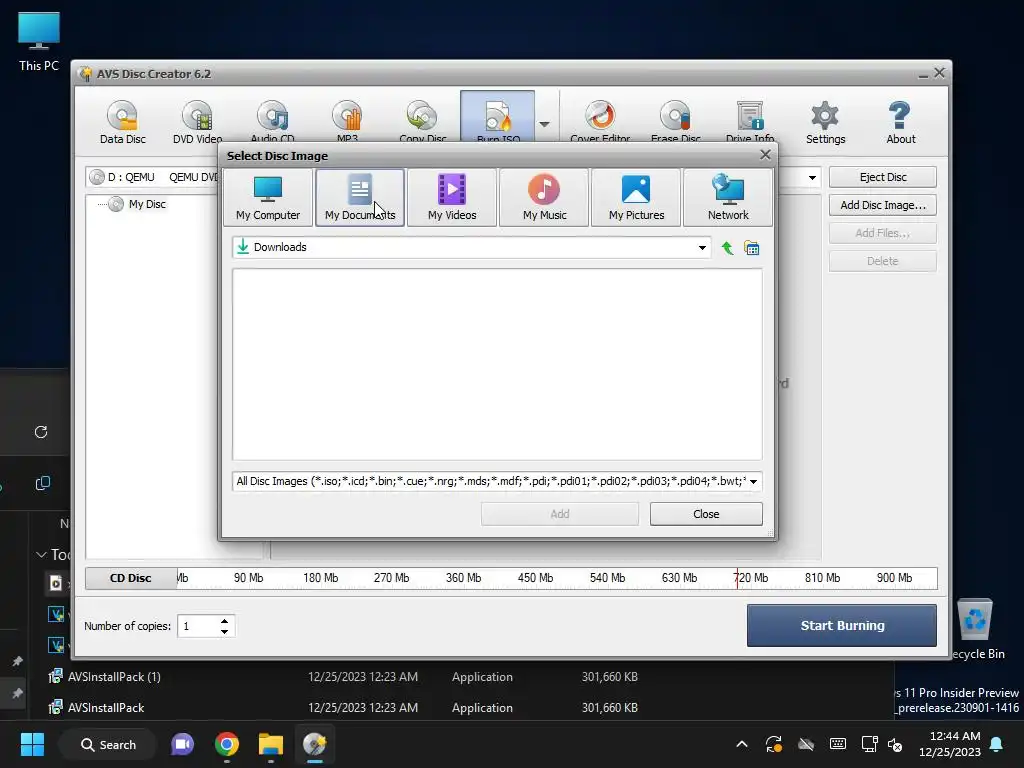The image size is (1024, 768).
Task: Expand the Downloads folder path dropdown
Action: [x=702, y=248]
